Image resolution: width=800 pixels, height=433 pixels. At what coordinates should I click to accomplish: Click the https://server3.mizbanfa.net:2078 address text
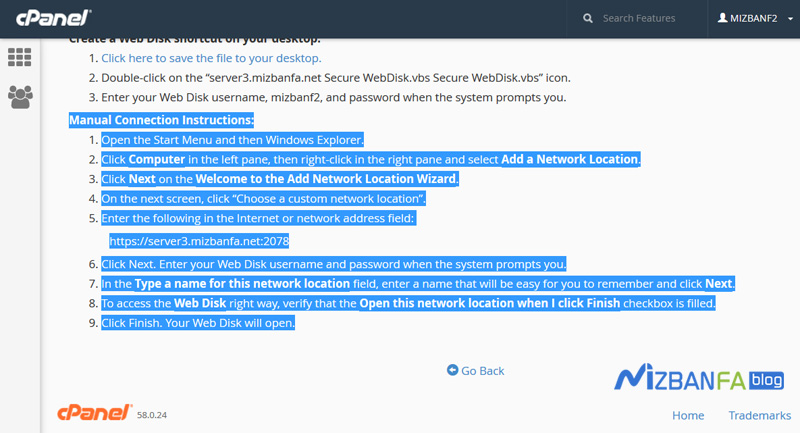coord(199,241)
